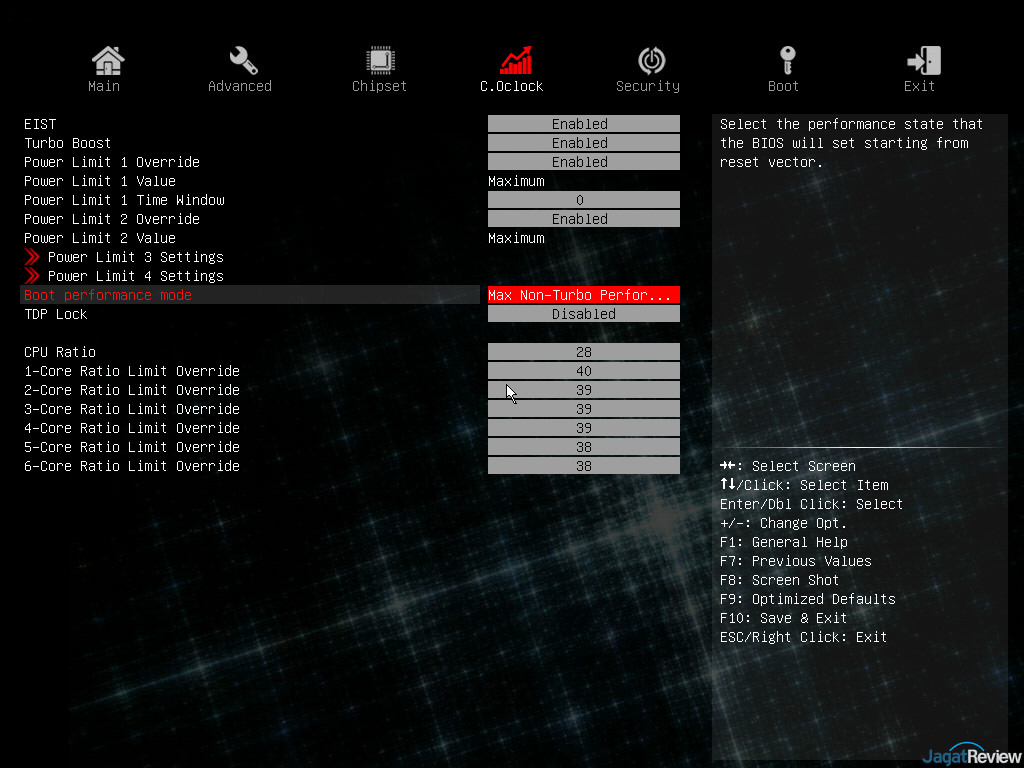
Task: Click the C.Oclock red chart icon
Action: click(515, 61)
